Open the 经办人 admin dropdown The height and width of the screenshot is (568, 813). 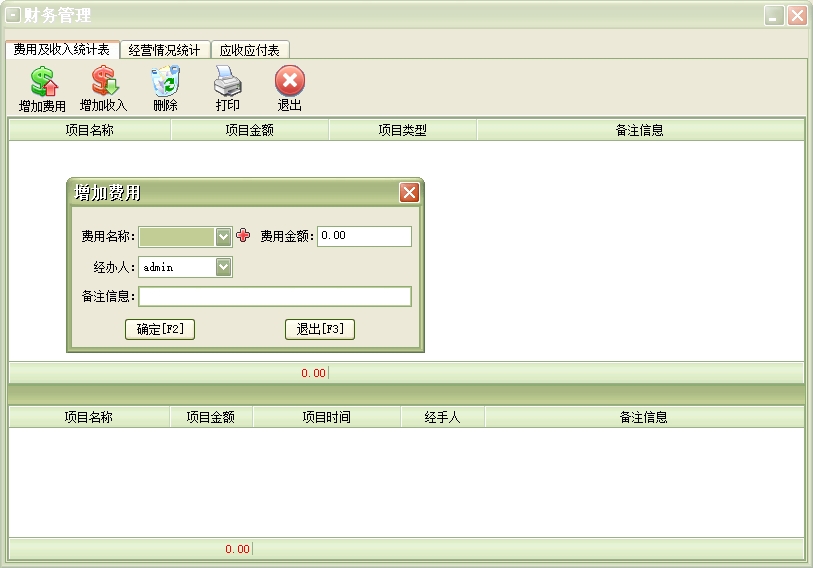point(224,267)
